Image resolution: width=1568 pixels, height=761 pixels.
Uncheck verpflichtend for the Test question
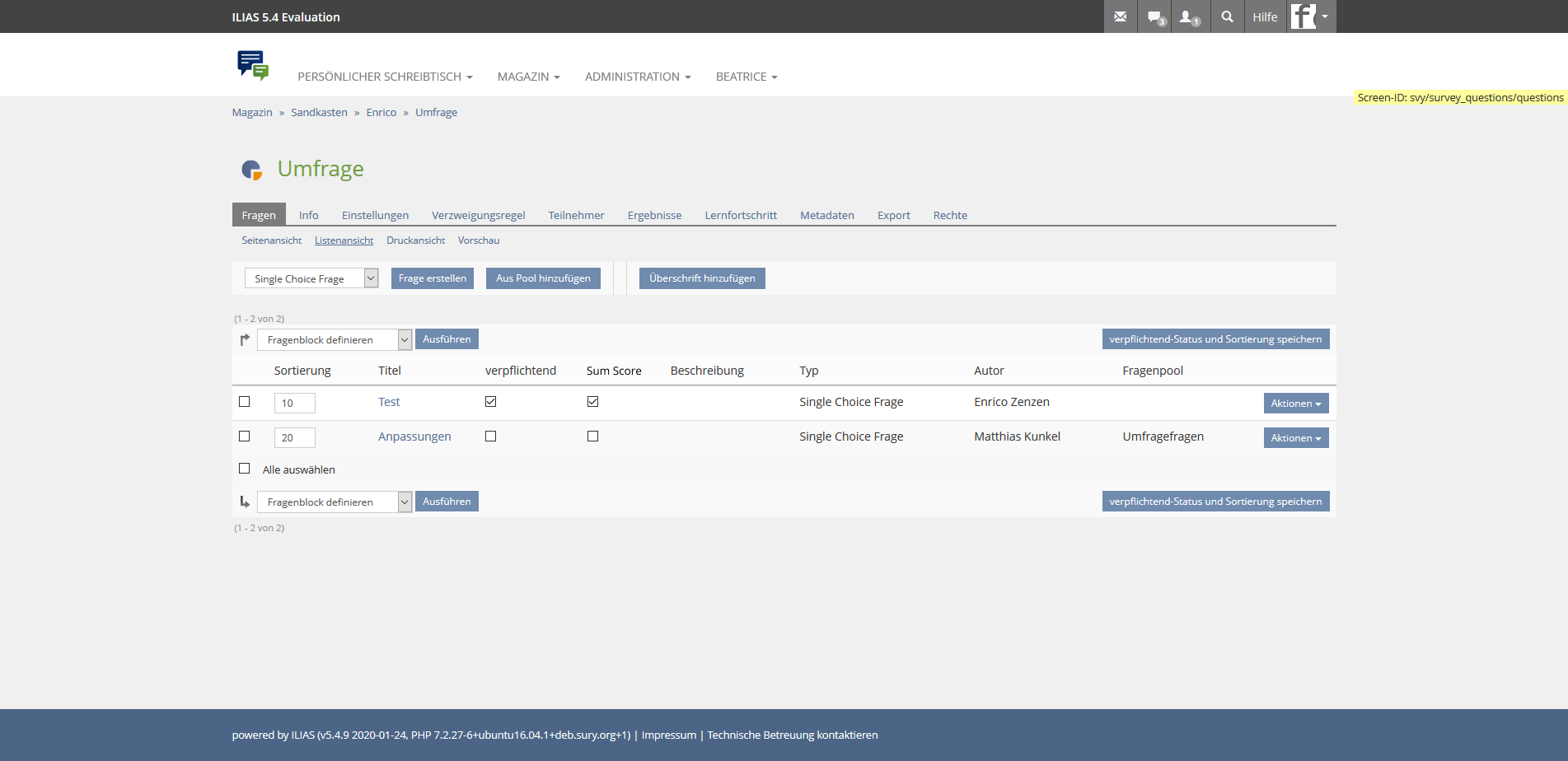[x=490, y=402]
